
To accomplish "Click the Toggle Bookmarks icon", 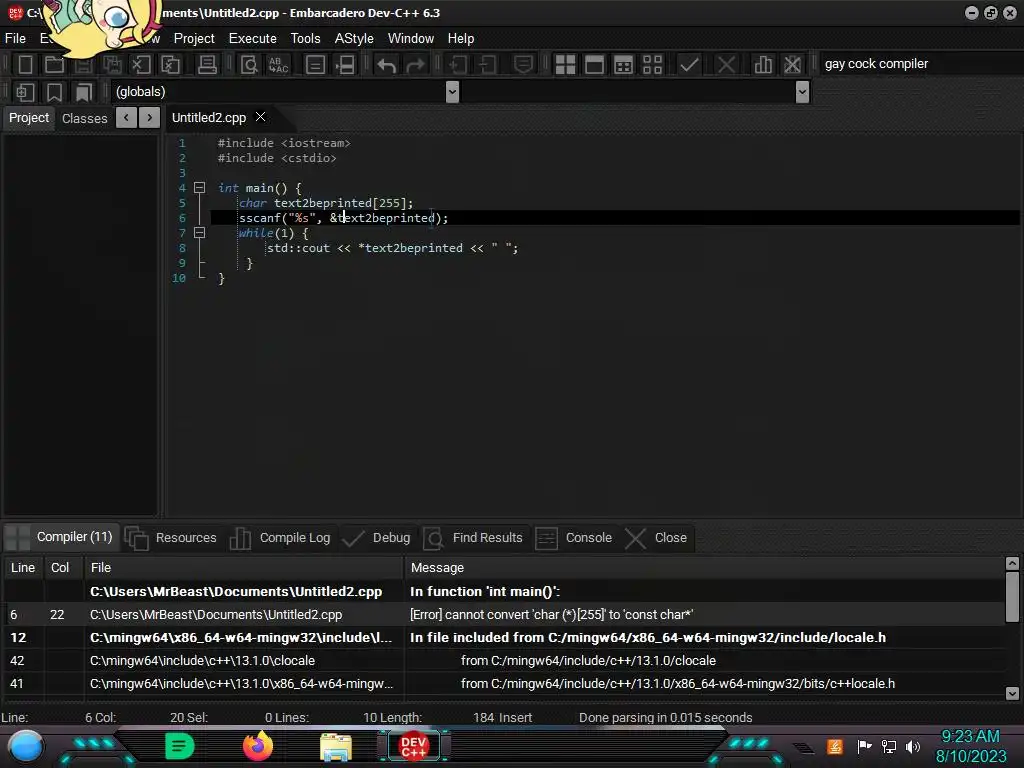I will 54,92.
